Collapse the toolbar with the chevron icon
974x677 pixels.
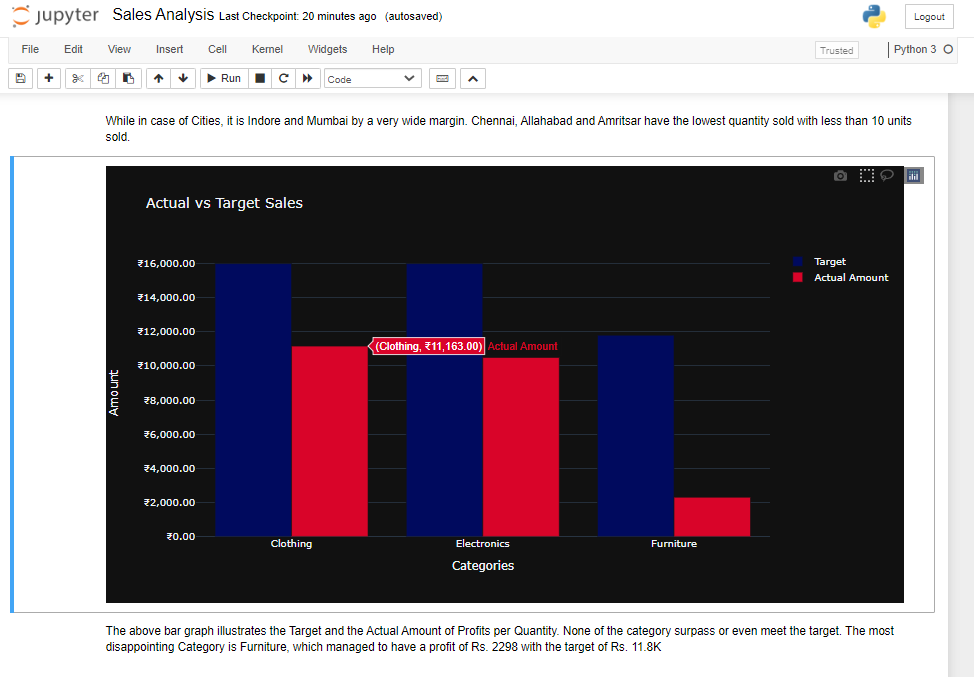click(x=472, y=78)
